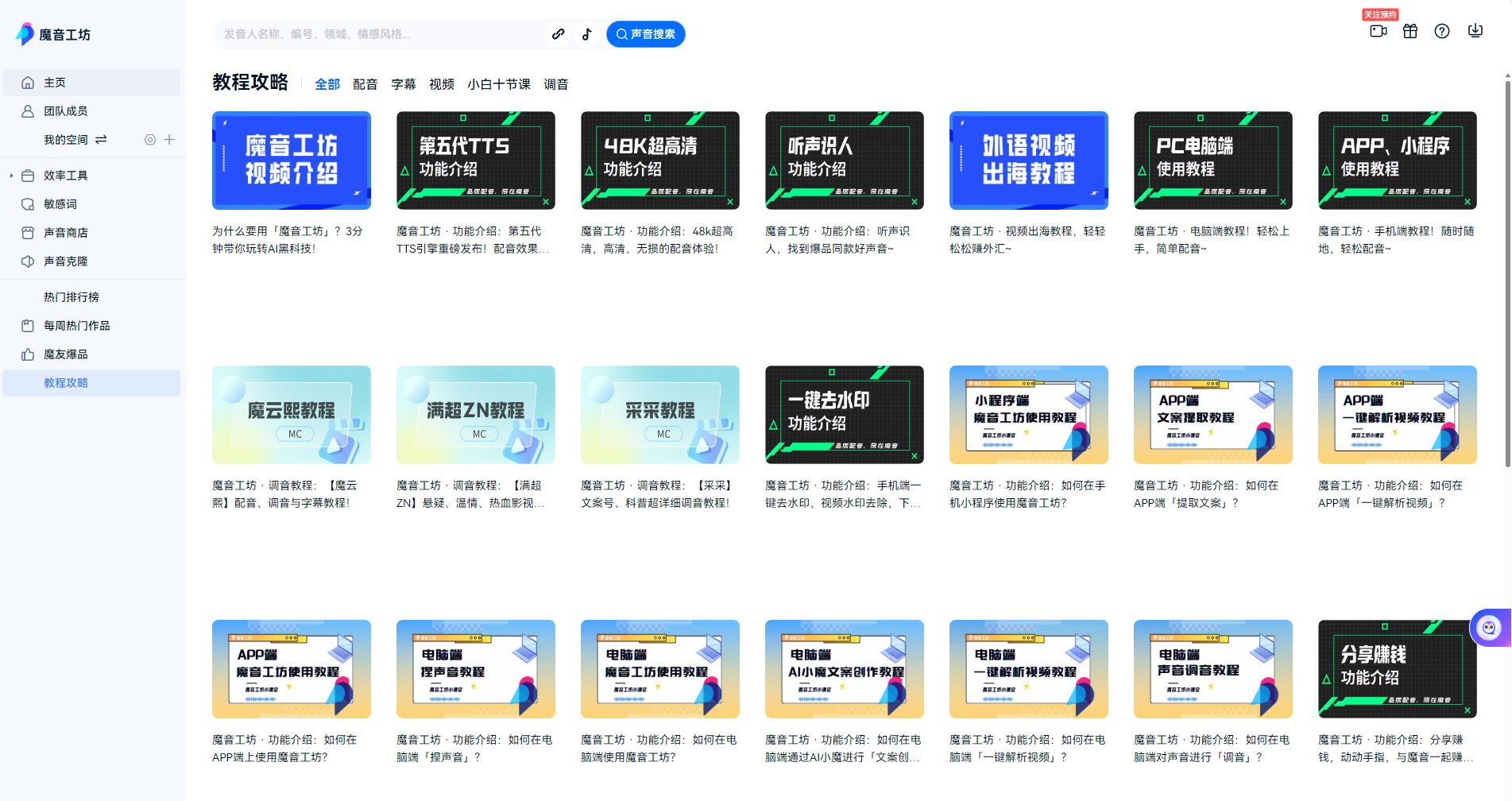Open 外语视频出海教程 thumbnail
This screenshot has width=1512, height=801.
(x=1029, y=161)
